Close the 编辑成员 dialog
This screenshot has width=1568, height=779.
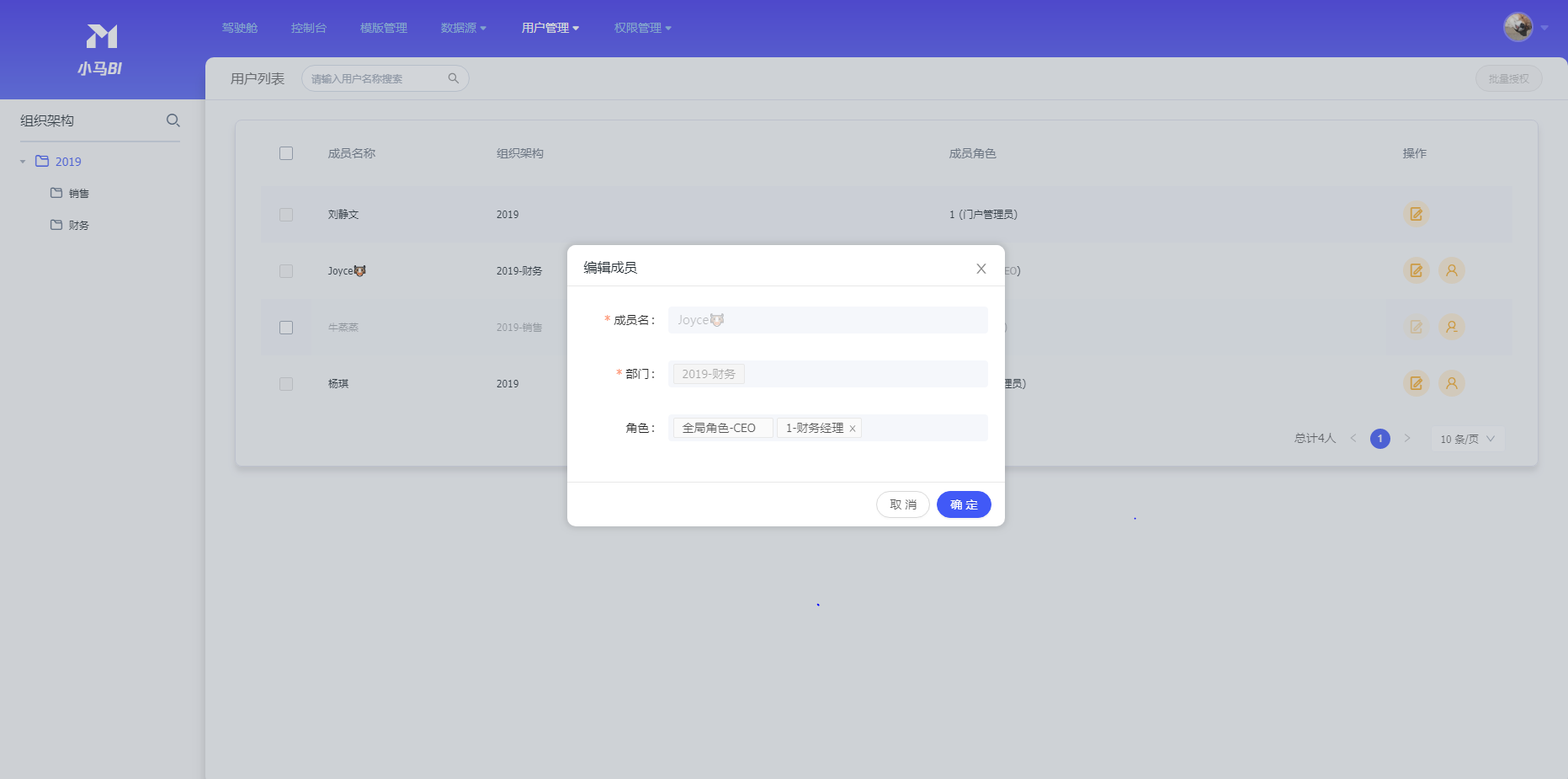click(981, 269)
